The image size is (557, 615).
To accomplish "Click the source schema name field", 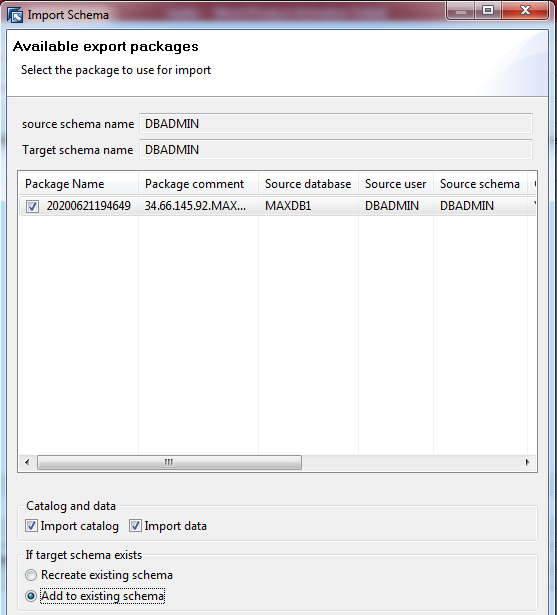I will (336, 124).
